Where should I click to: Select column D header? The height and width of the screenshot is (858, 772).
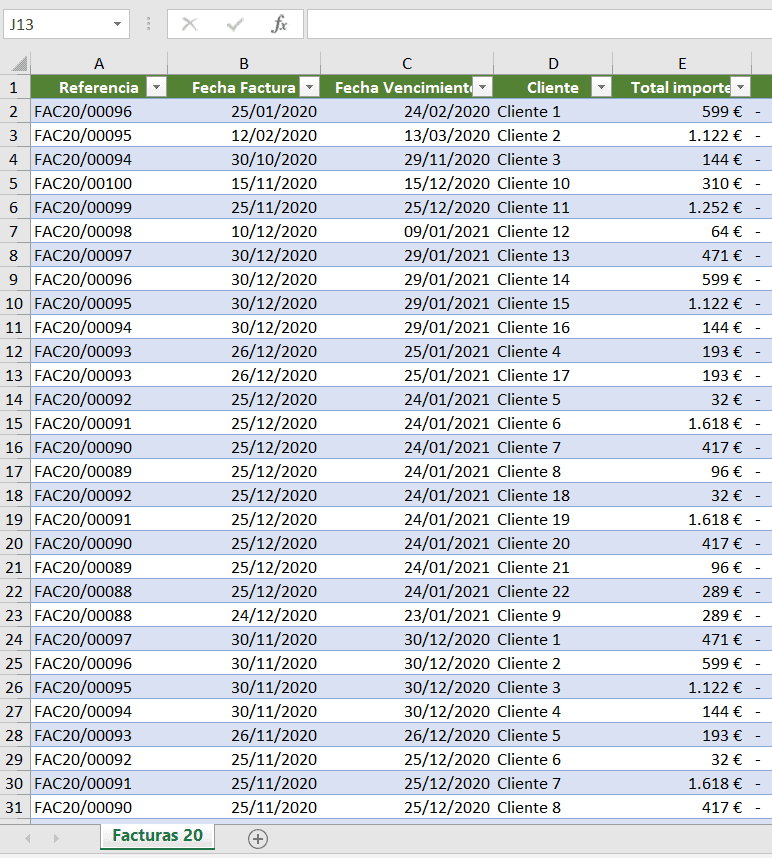(x=553, y=63)
